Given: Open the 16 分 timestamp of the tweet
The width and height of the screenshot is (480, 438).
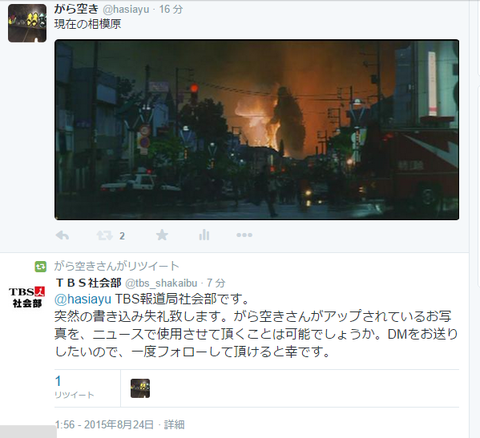Looking at the screenshot, I should coord(171,9).
